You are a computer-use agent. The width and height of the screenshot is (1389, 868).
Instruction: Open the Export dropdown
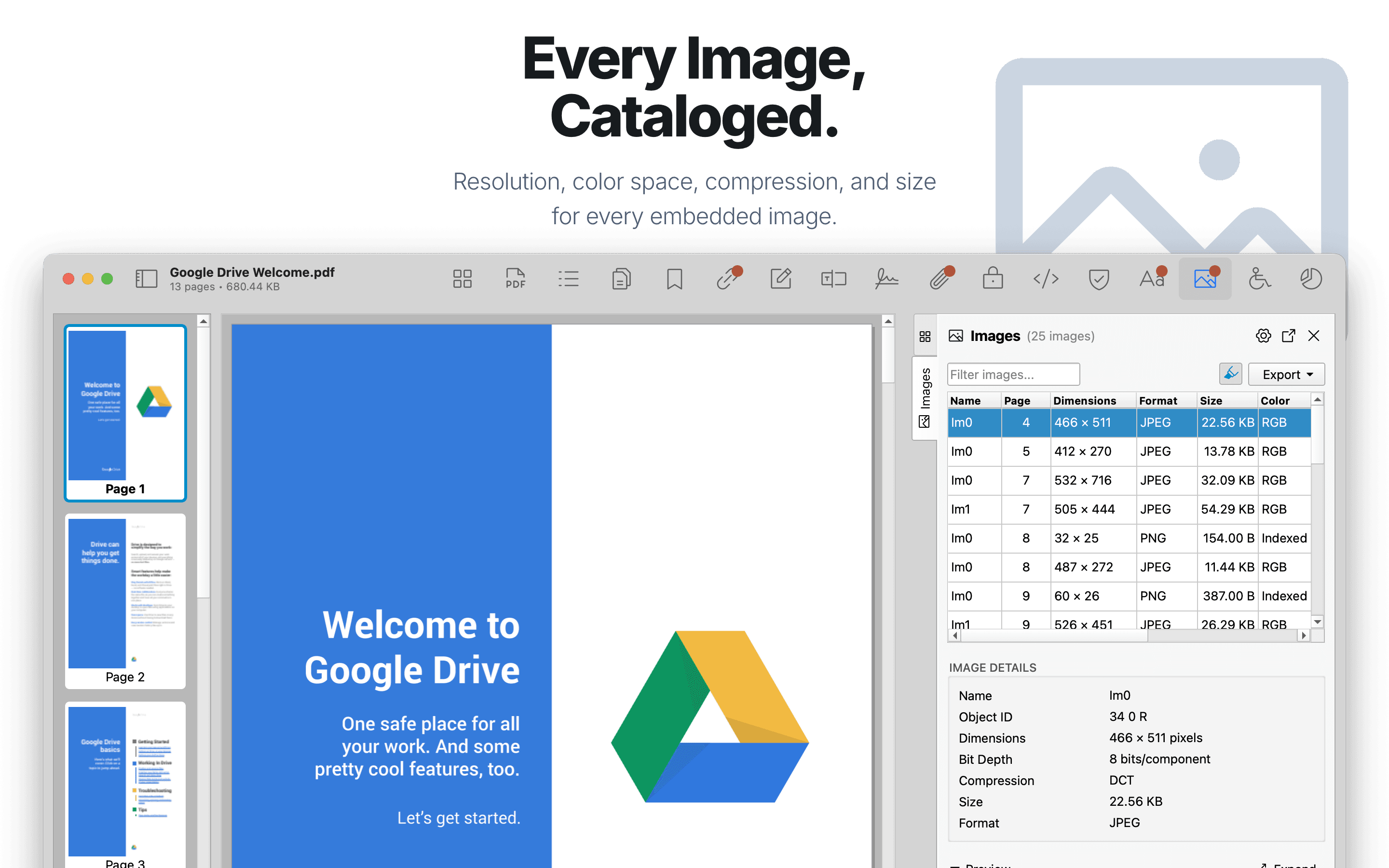click(x=1286, y=374)
